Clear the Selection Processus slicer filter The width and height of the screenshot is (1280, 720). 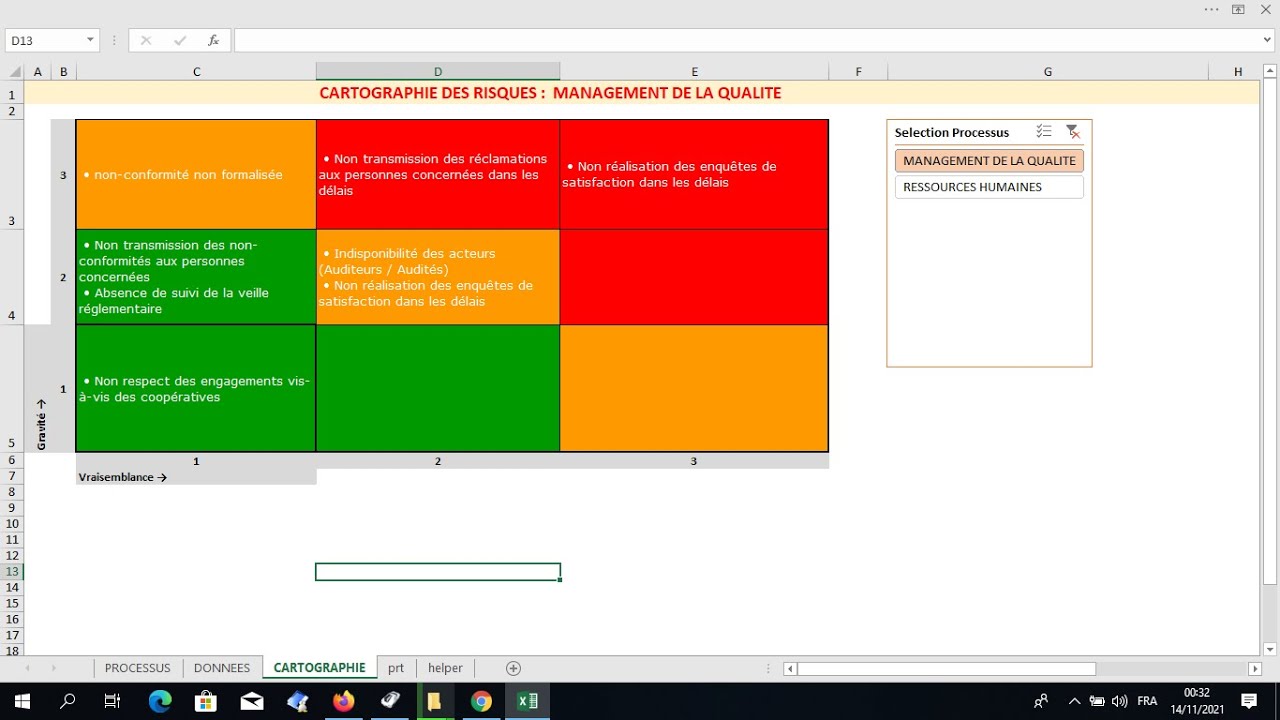pos(1072,131)
